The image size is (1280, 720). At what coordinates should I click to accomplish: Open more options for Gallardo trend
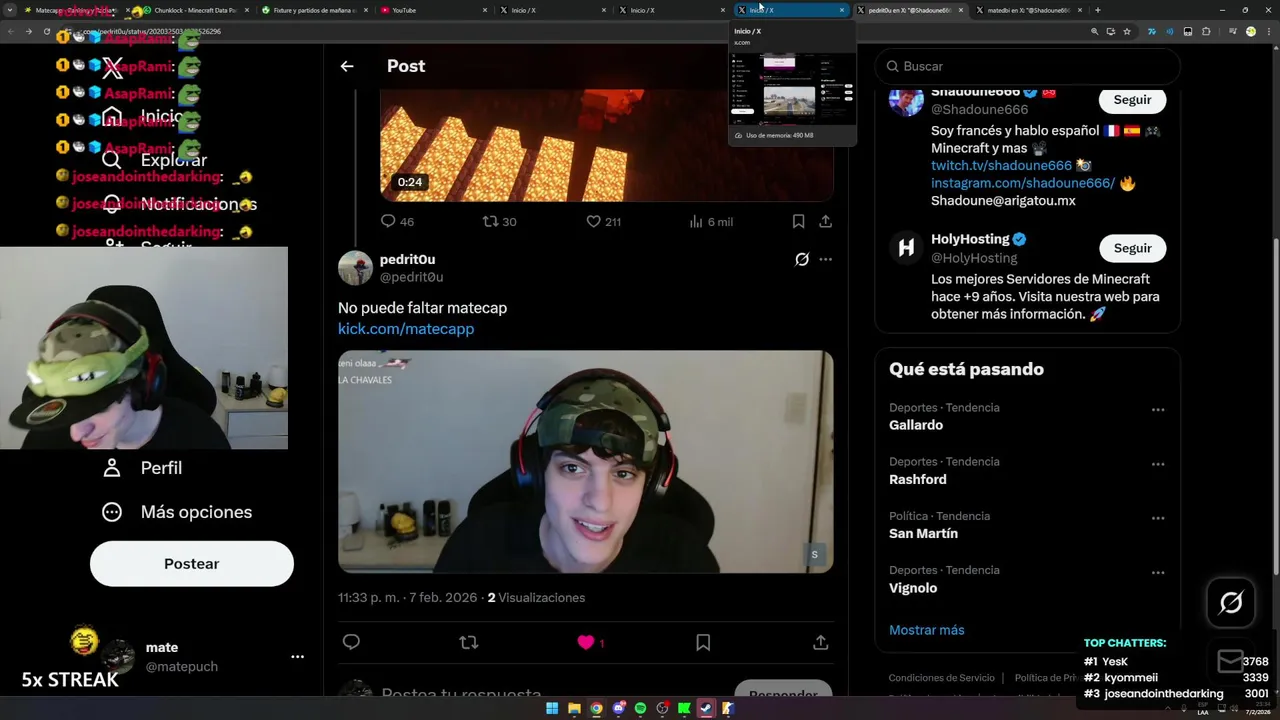click(x=1158, y=410)
